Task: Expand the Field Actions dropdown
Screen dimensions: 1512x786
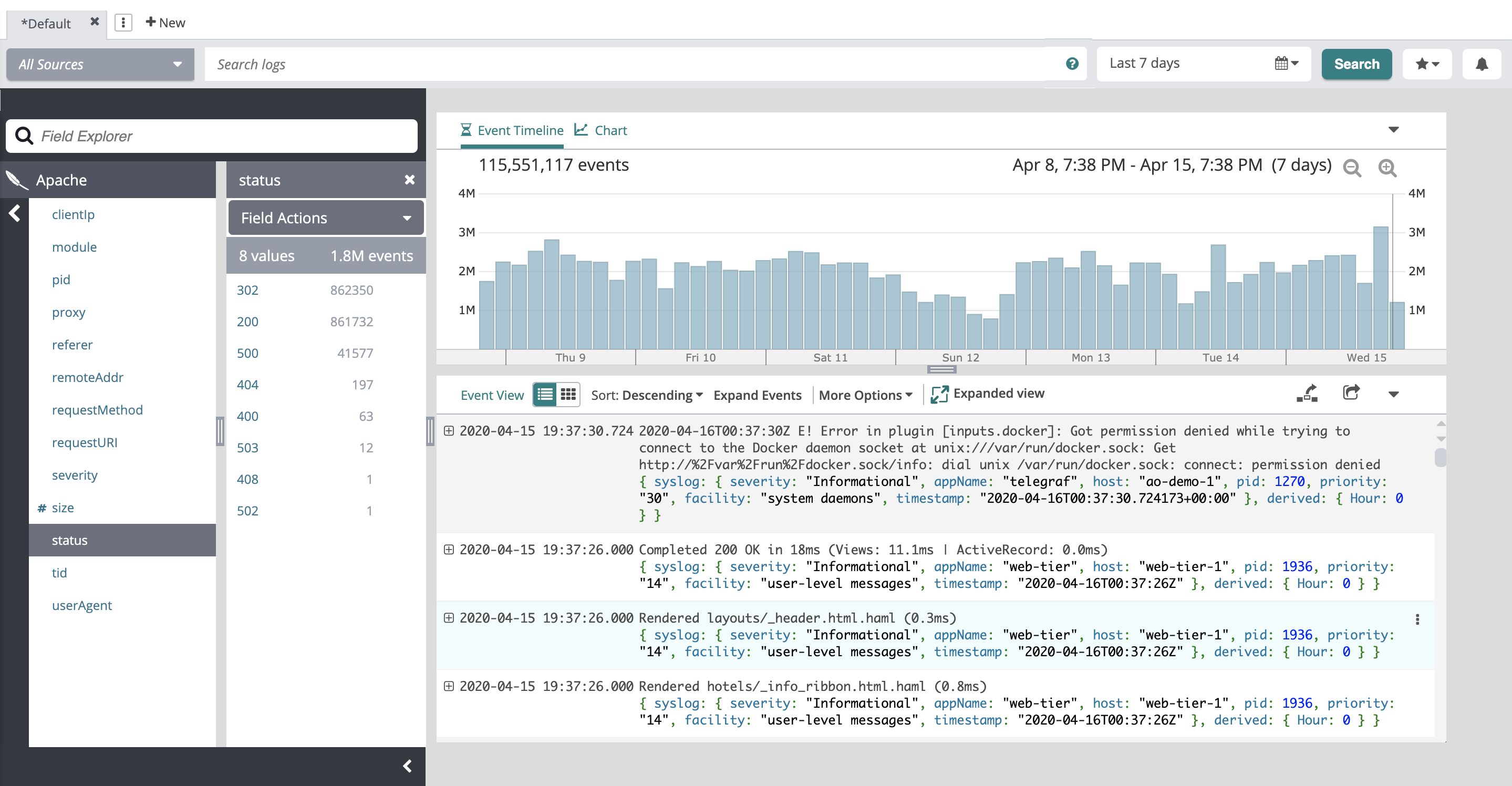Action: coord(326,218)
